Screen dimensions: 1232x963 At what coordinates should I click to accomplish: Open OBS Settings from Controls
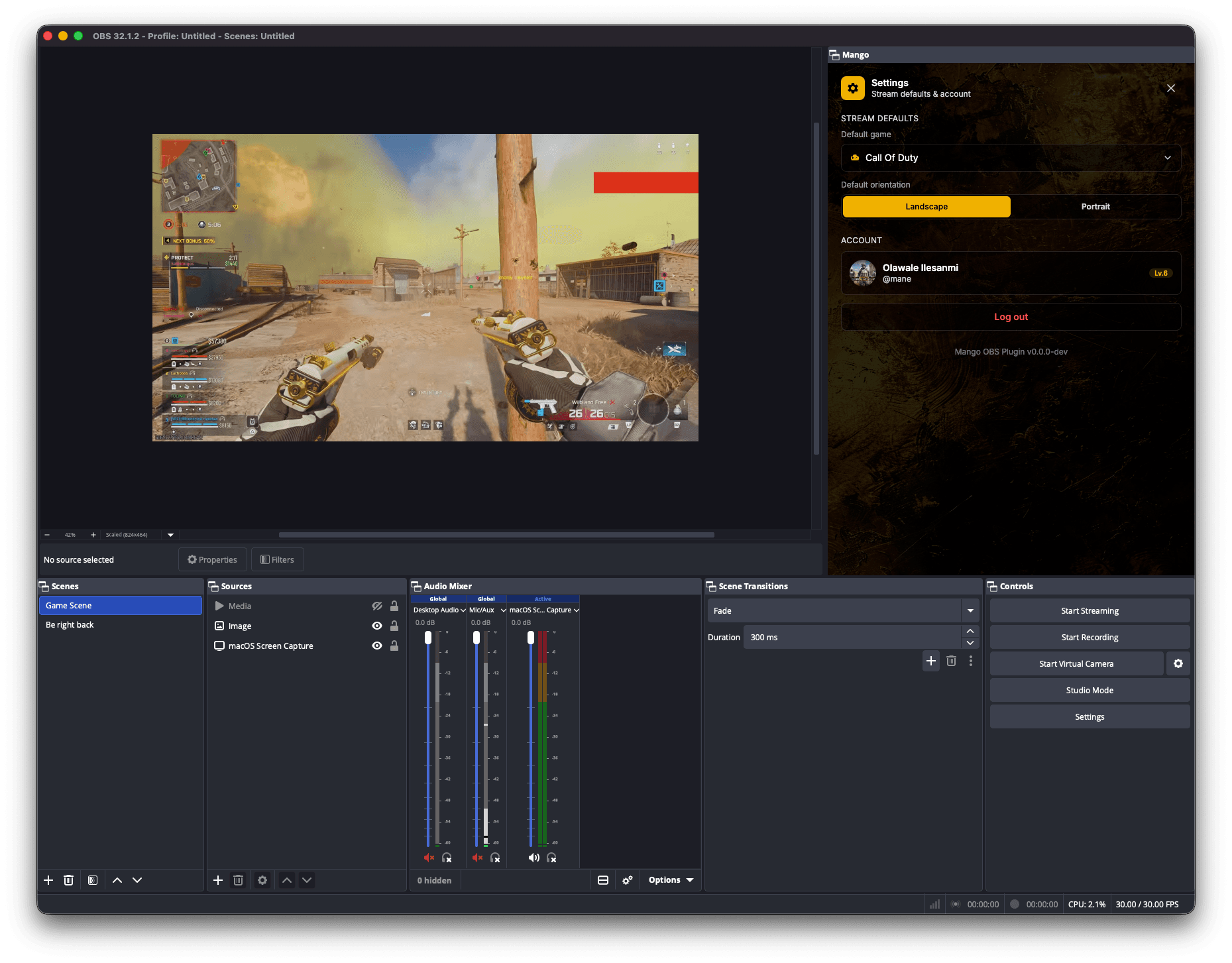(x=1090, y=716)
